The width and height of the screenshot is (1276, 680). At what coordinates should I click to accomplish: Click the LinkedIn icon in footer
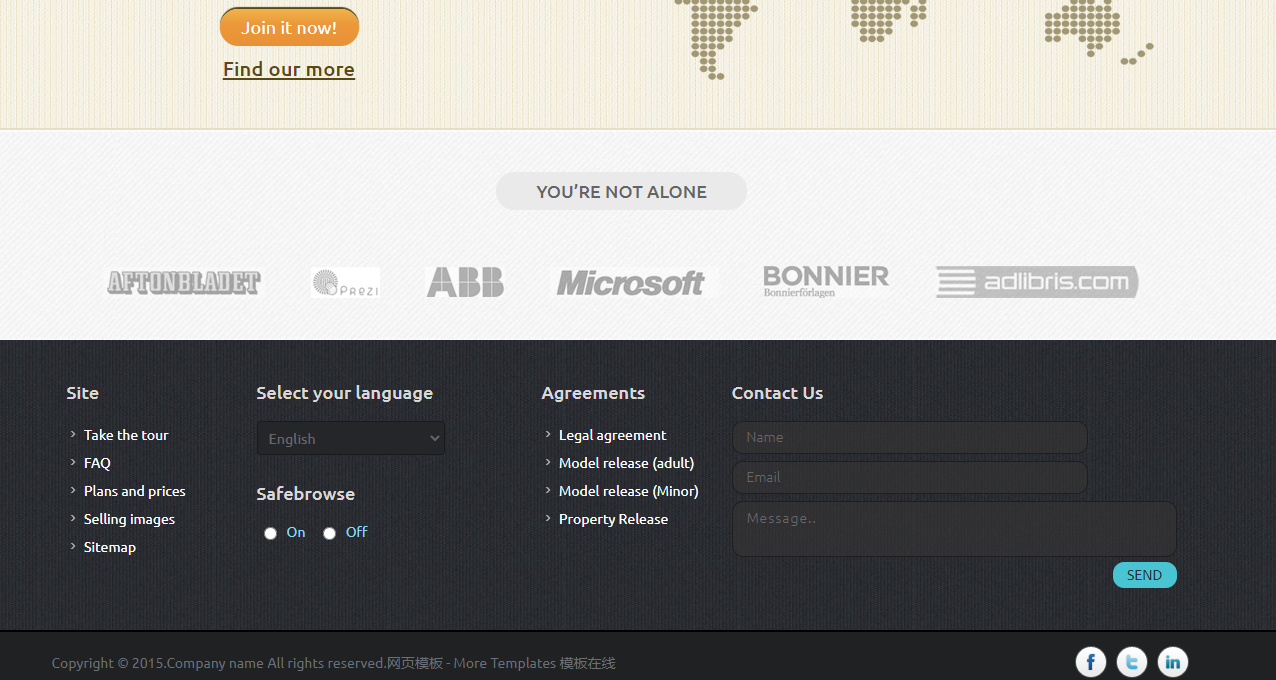[1172, 662]
